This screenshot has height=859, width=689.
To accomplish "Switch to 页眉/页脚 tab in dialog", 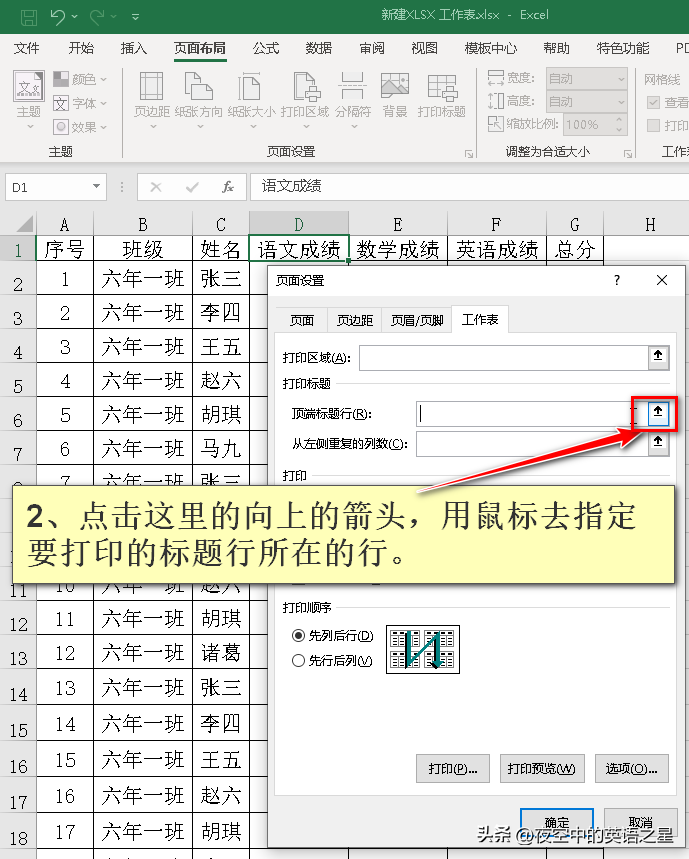I will click(x=417, y=320).
